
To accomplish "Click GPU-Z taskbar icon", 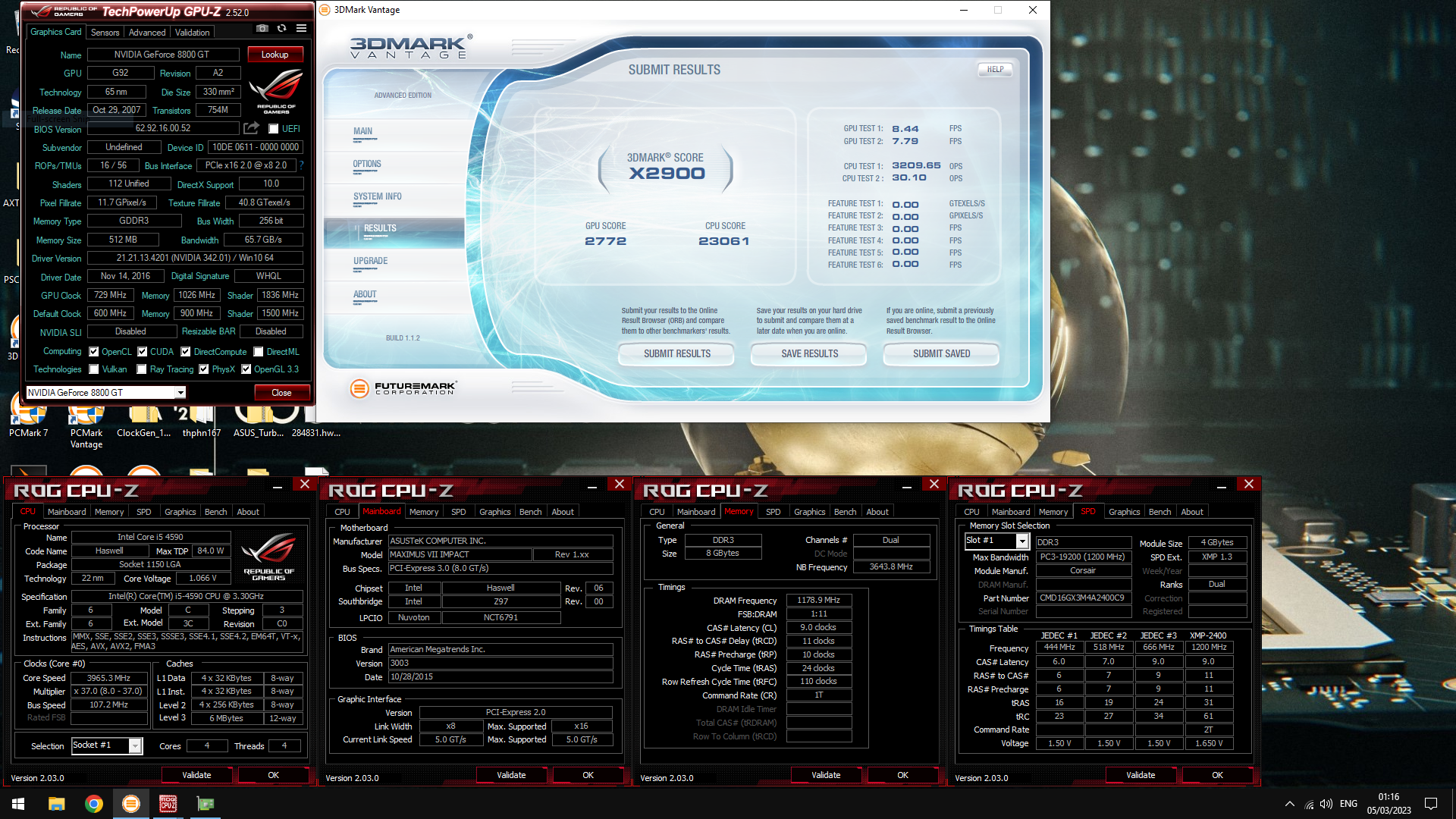I will [205, 804].
